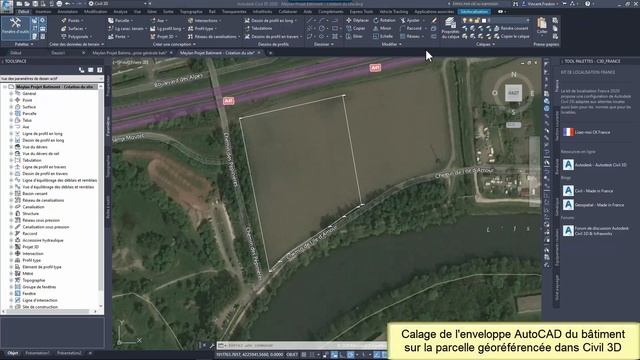Viewport: 640px width, 360px height.
Task: Toggle layer freeze sun icon
Action: tap(471, 20)
